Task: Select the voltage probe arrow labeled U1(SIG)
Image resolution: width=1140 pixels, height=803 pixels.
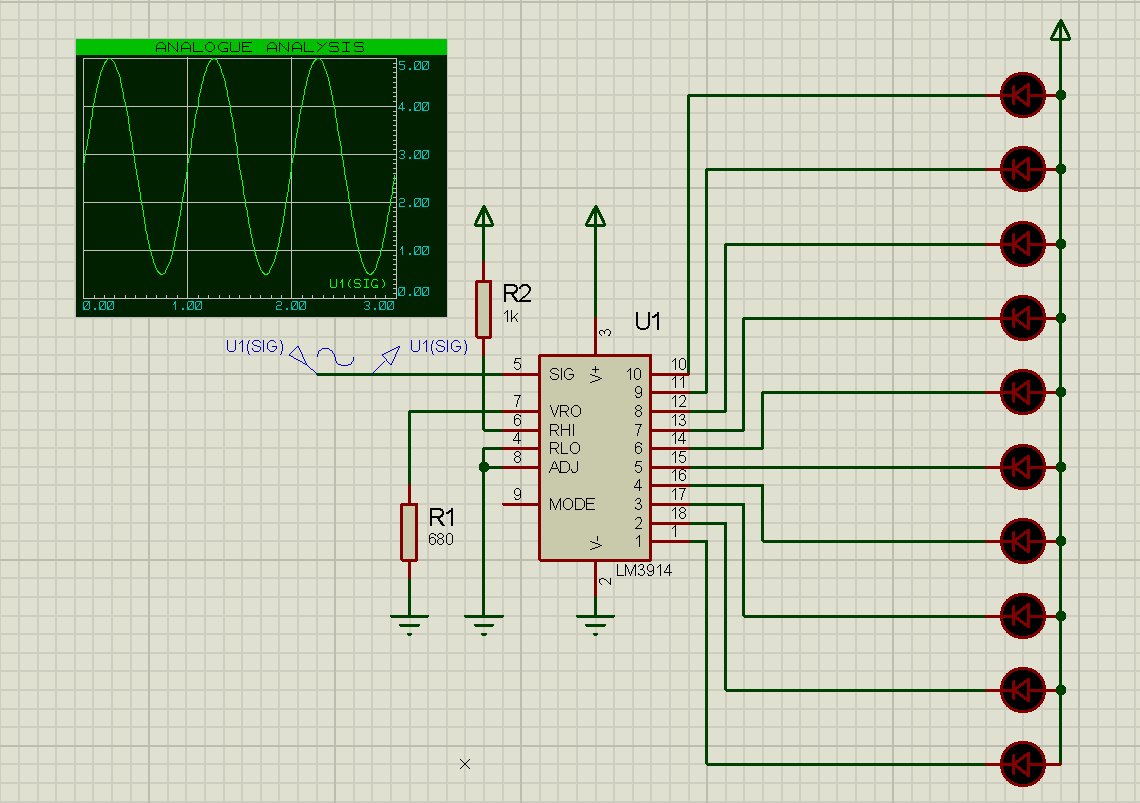Action: (388, 359)
